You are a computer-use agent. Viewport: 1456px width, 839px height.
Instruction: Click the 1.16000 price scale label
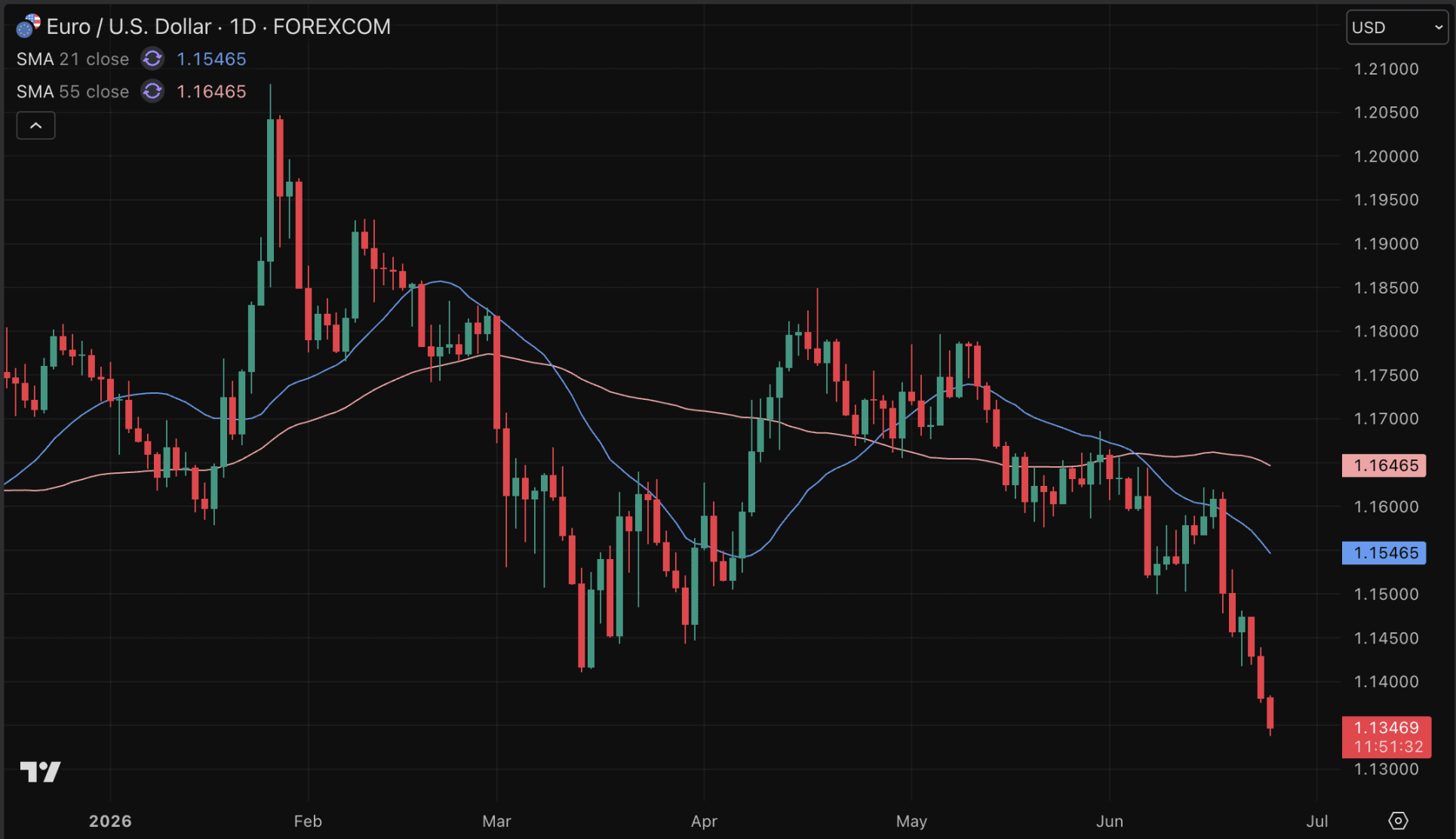pyautogui.click(x=1387, y=506)
